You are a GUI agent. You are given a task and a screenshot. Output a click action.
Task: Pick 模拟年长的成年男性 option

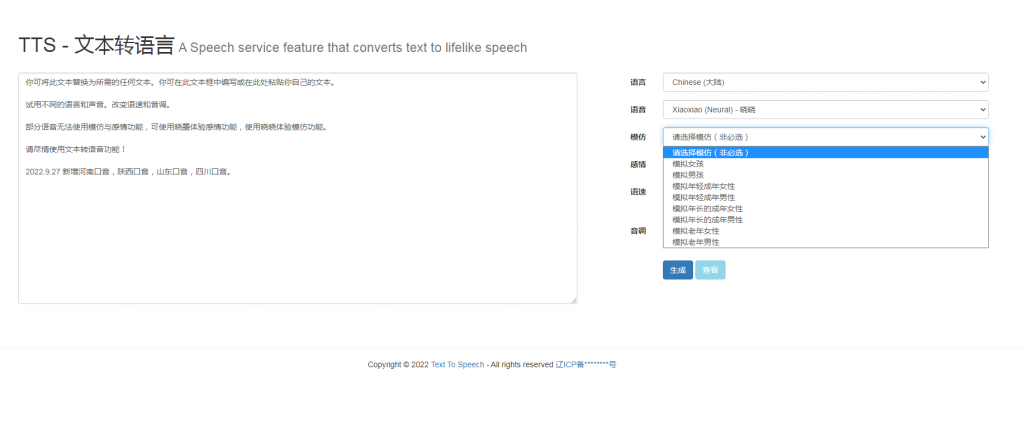[707, 219]
